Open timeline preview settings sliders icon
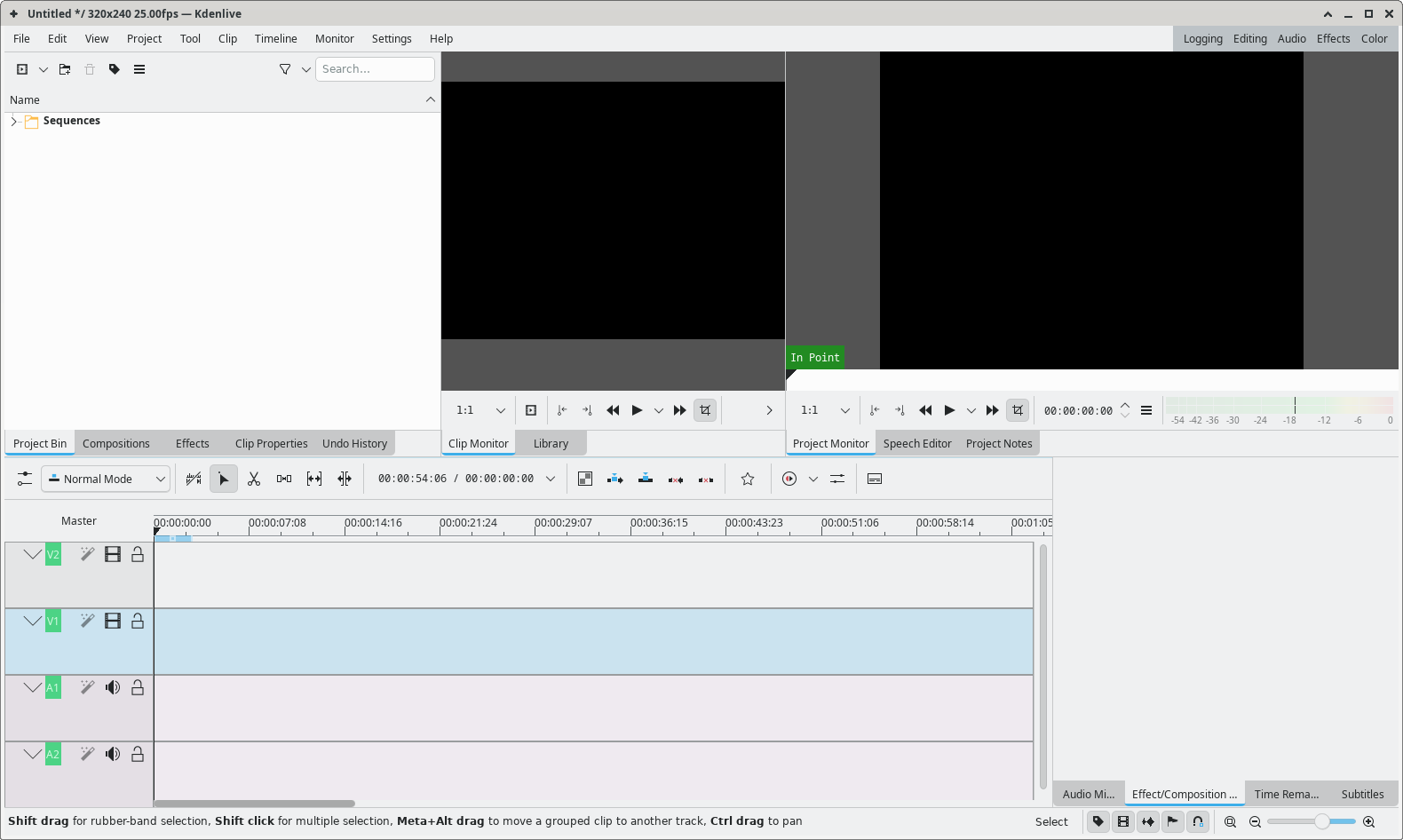 point(837,479)
